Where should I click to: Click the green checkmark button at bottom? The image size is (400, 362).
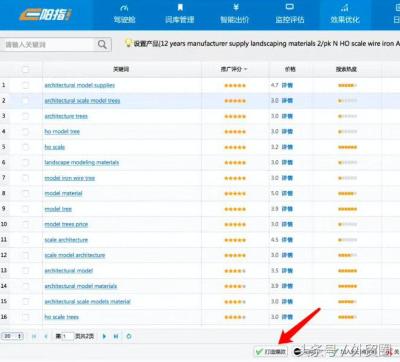point(271,352)
